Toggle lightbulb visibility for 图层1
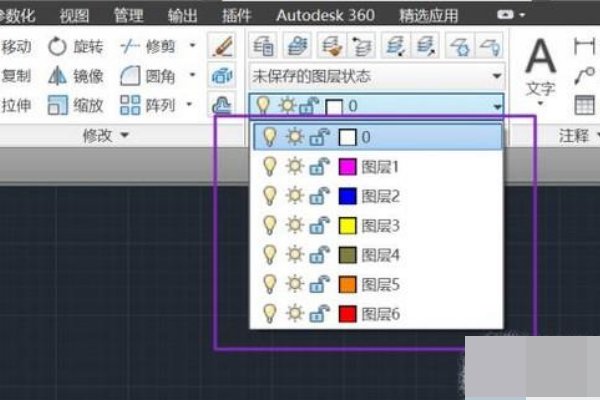This screenshot has height=400, width=600. pos(268,167)
